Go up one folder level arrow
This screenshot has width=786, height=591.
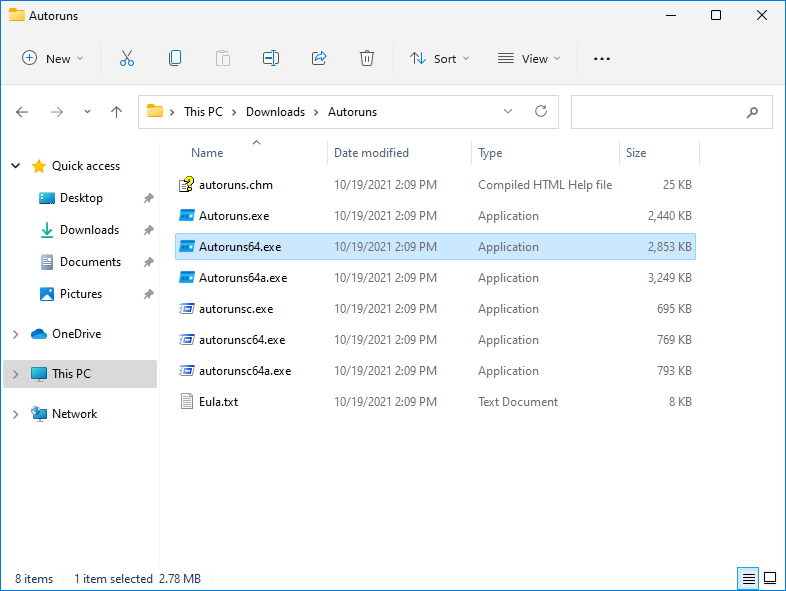[116, 112]
